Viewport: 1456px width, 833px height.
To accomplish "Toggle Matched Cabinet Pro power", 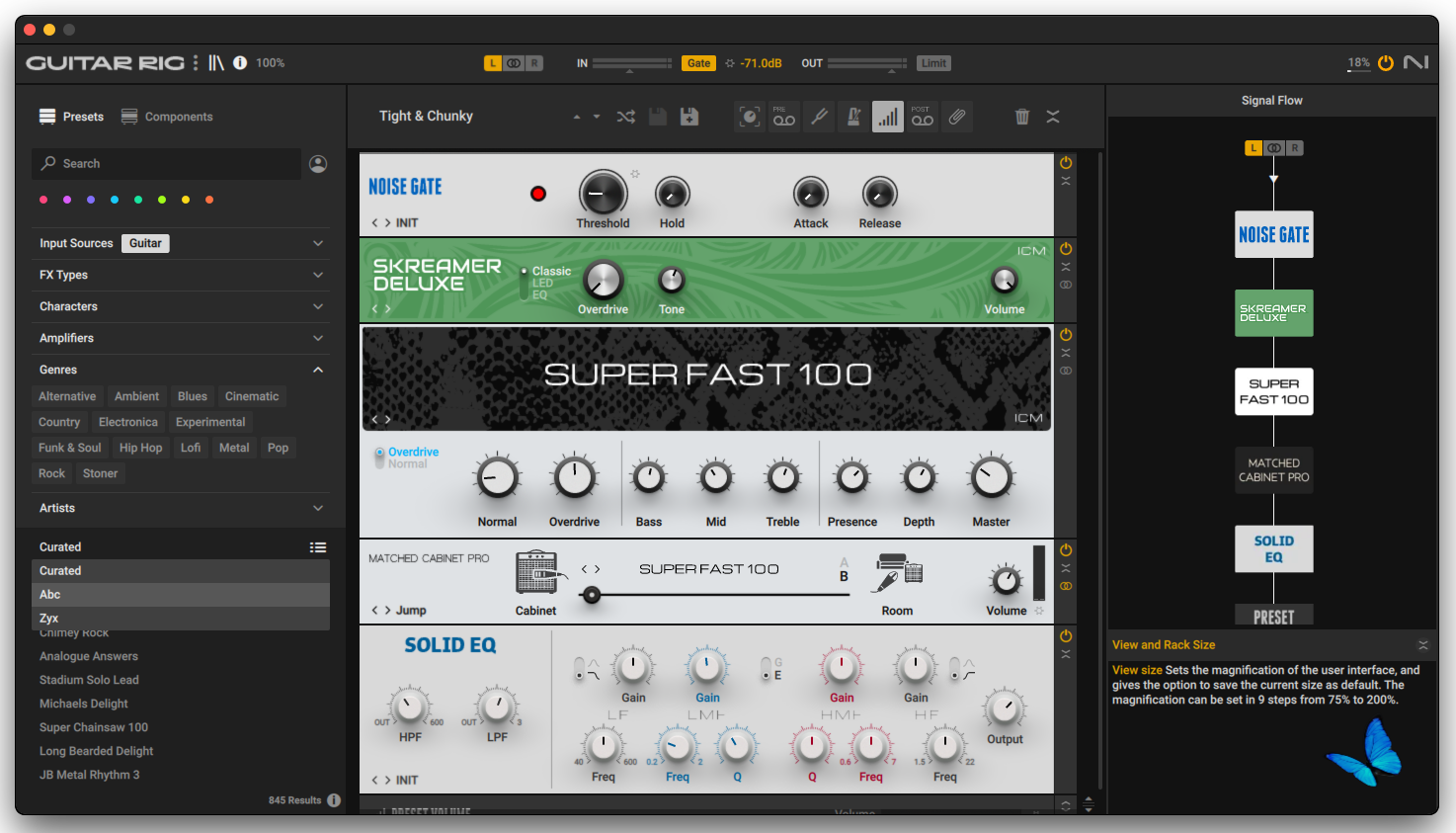I will (x=1066, y=550).
